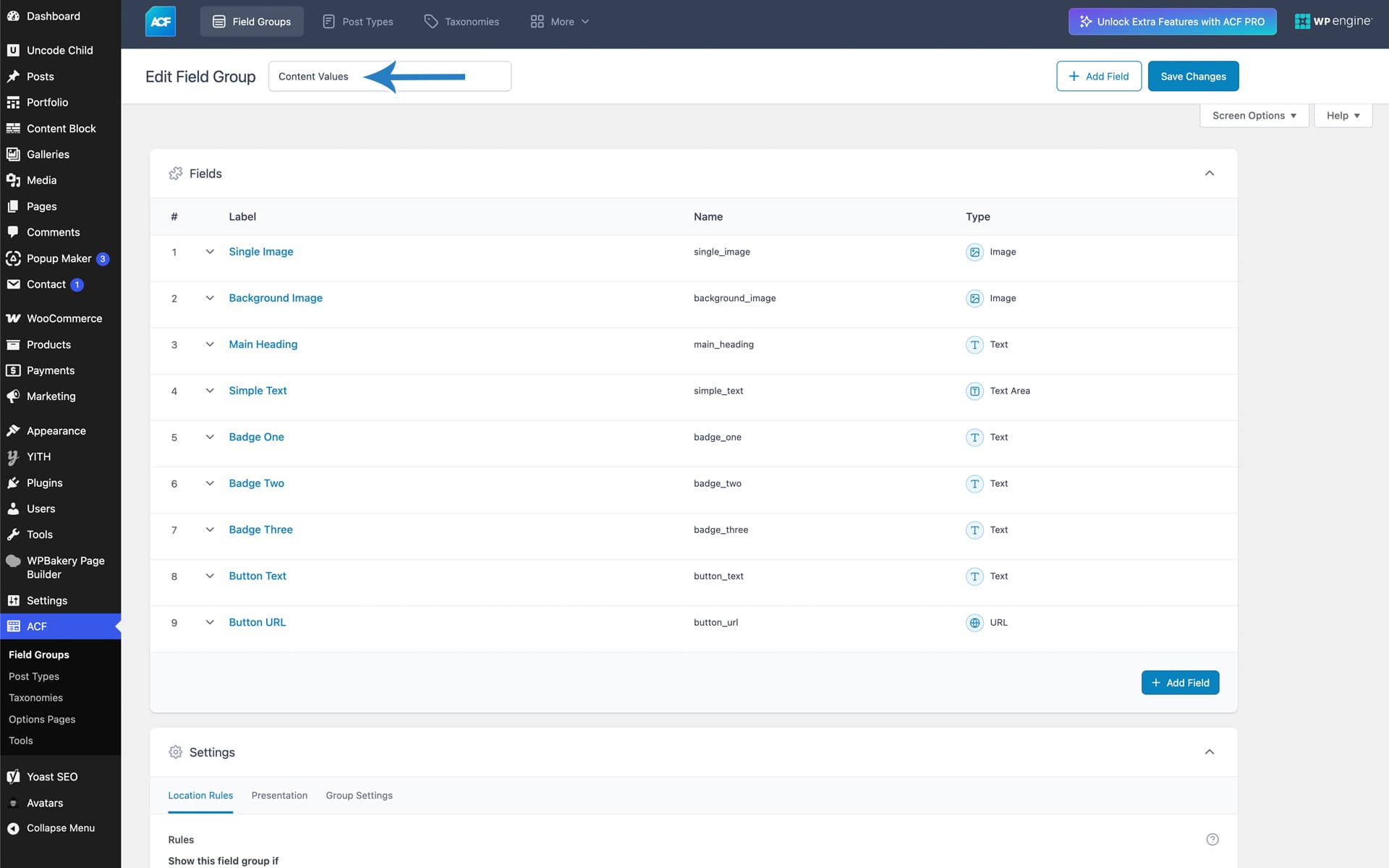The image size is (1389, 868).
Task: Click the WP Engine logo
Action: (x=1333, y=22)
